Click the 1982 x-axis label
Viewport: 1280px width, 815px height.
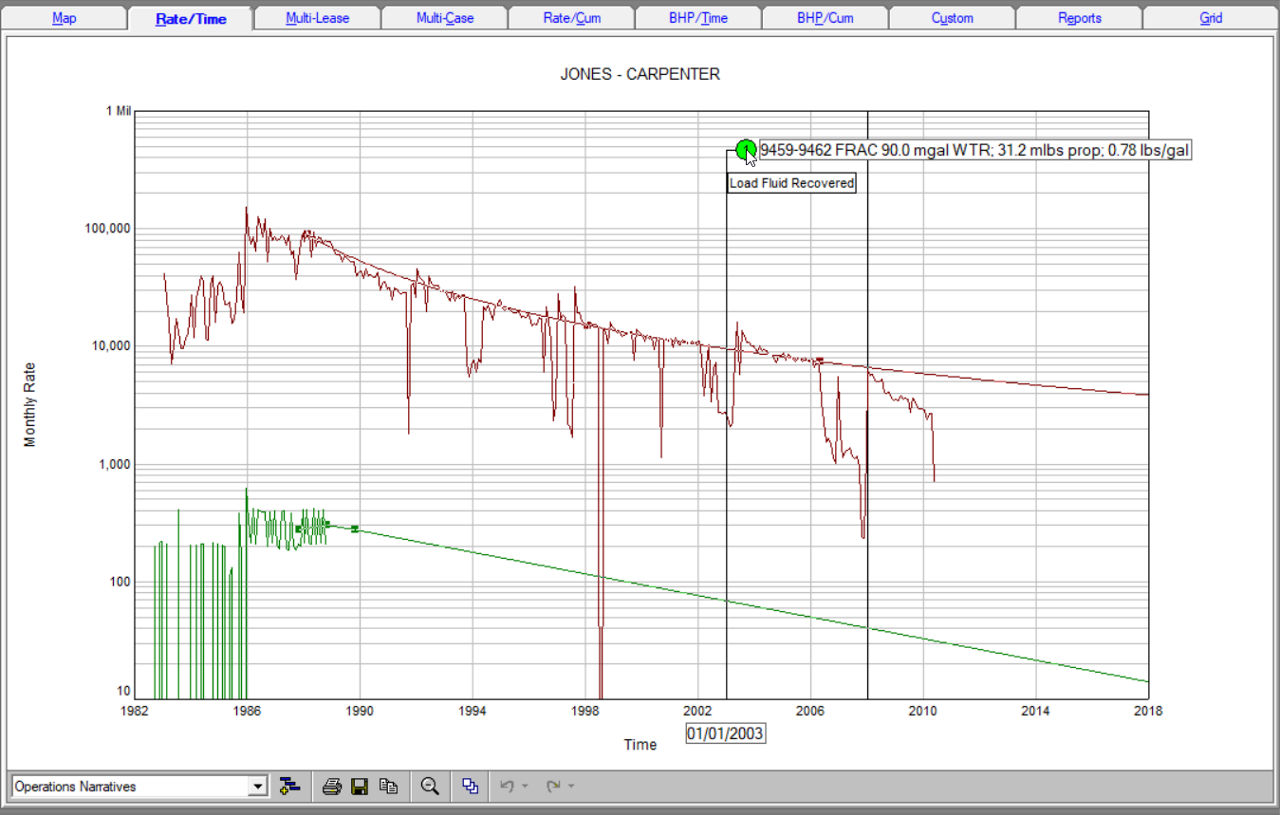click(x=134, y=711)
